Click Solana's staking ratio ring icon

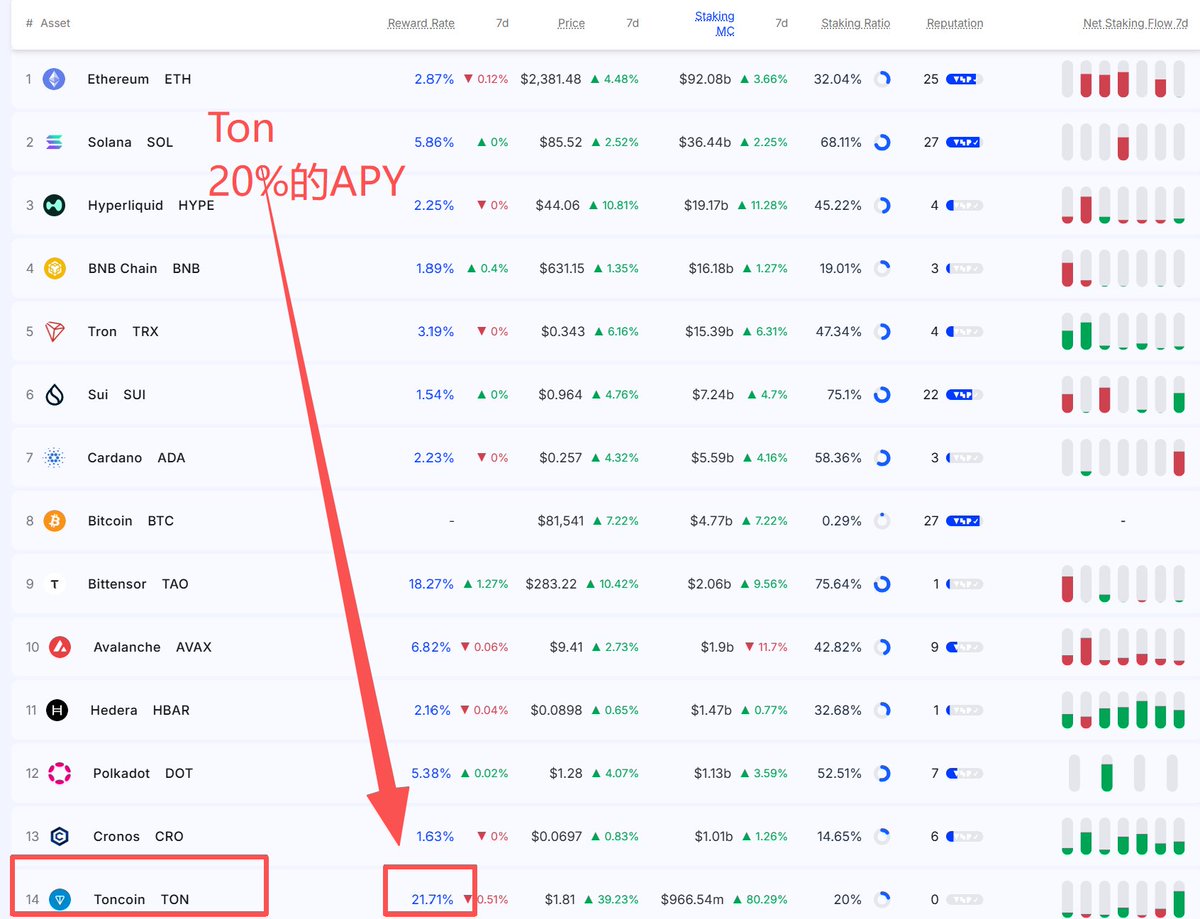coord(882,142)
